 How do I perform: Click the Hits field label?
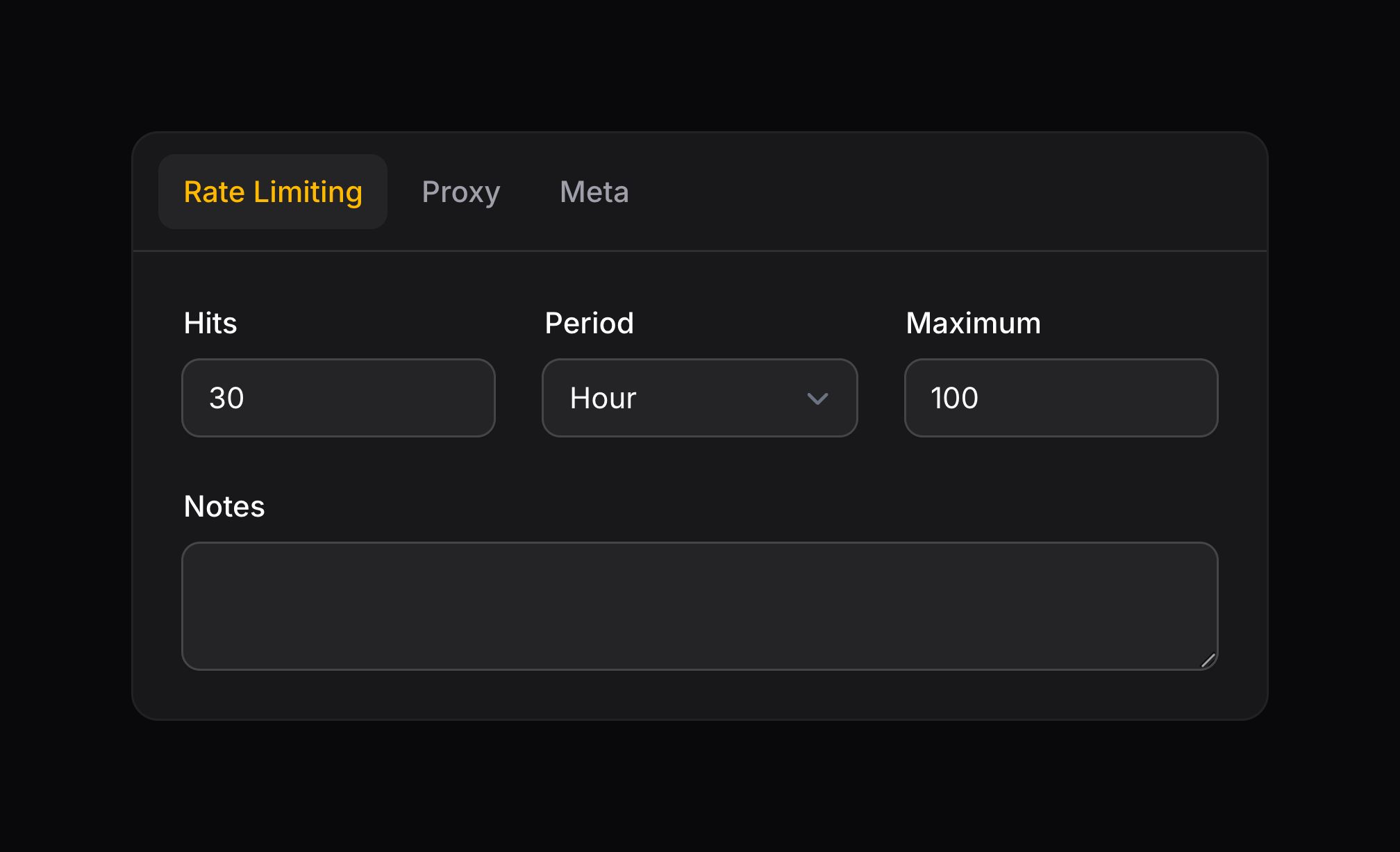pyautogui.click(x=210, y=323)
